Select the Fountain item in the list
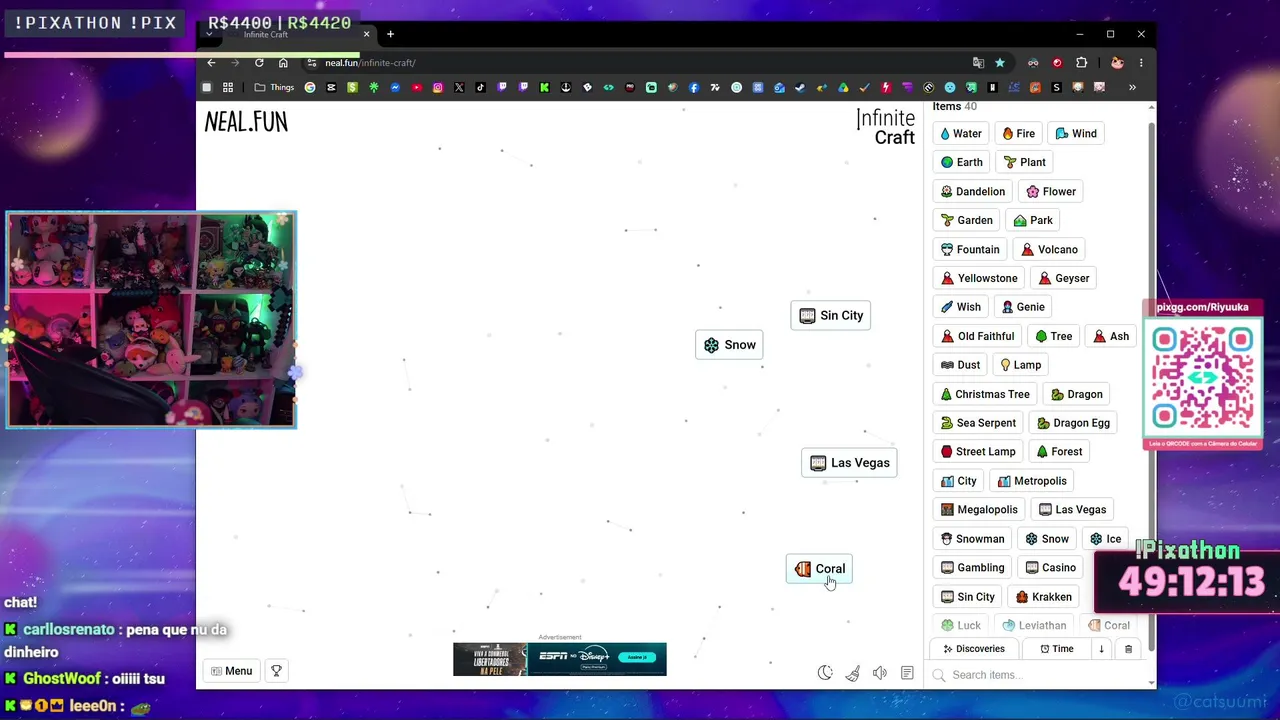Viewport: 1280px width, 720px height. (970, 249)
